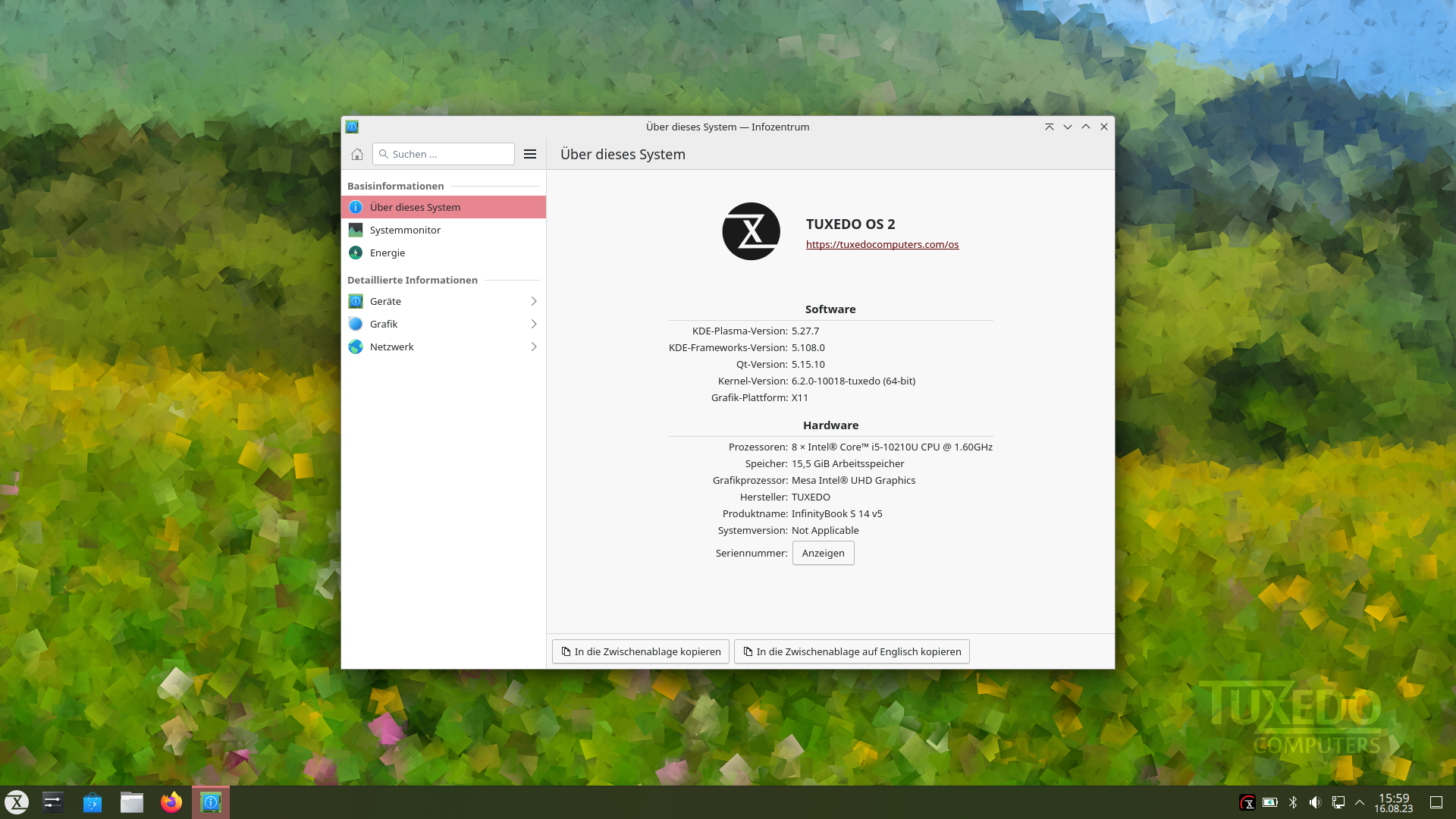Open the Geräte information page
The height and width of the screenshot is (819, 1456).
tap(385, 301)
